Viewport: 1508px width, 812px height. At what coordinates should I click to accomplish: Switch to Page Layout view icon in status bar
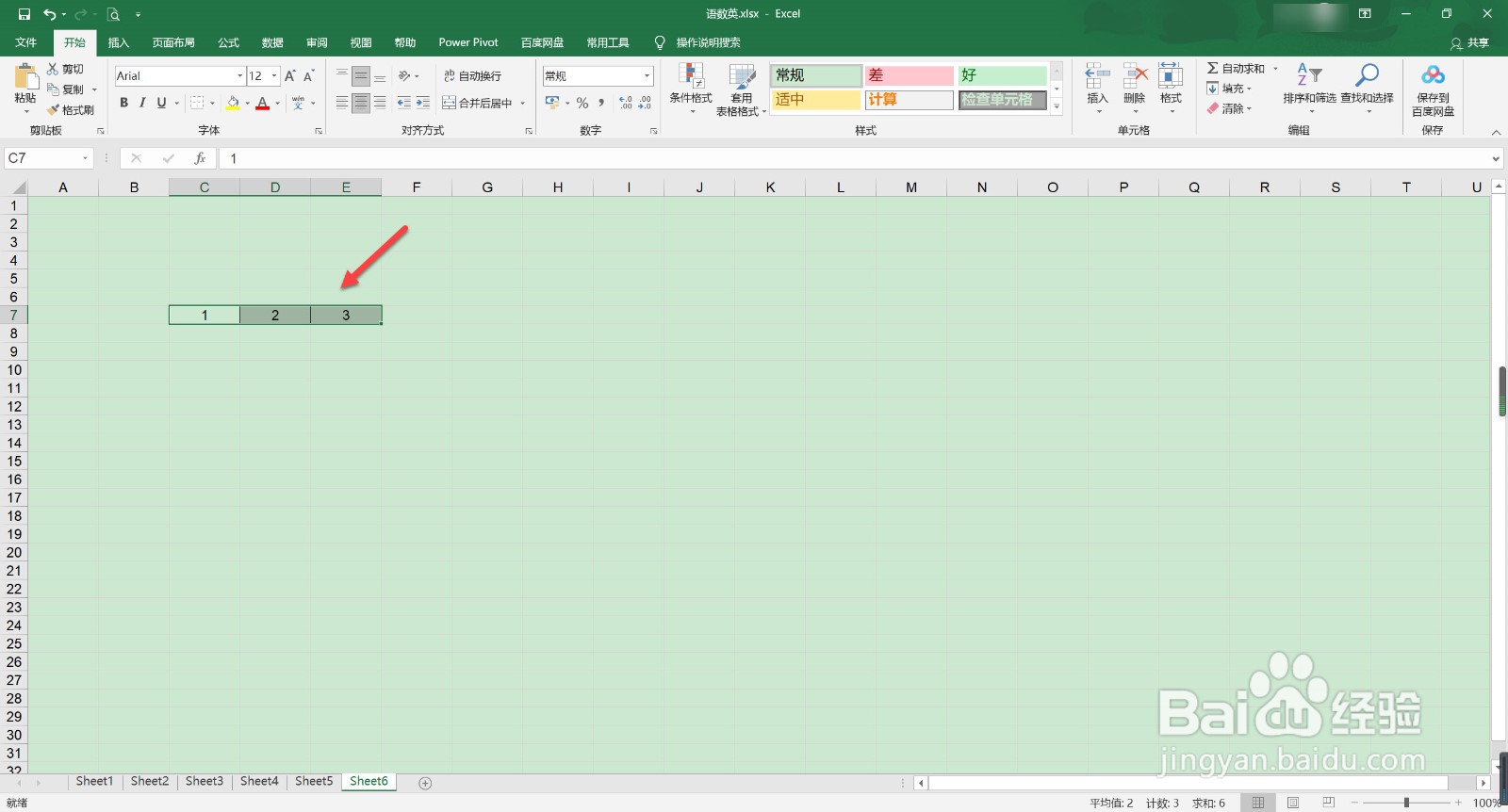tap(1293, 803)
